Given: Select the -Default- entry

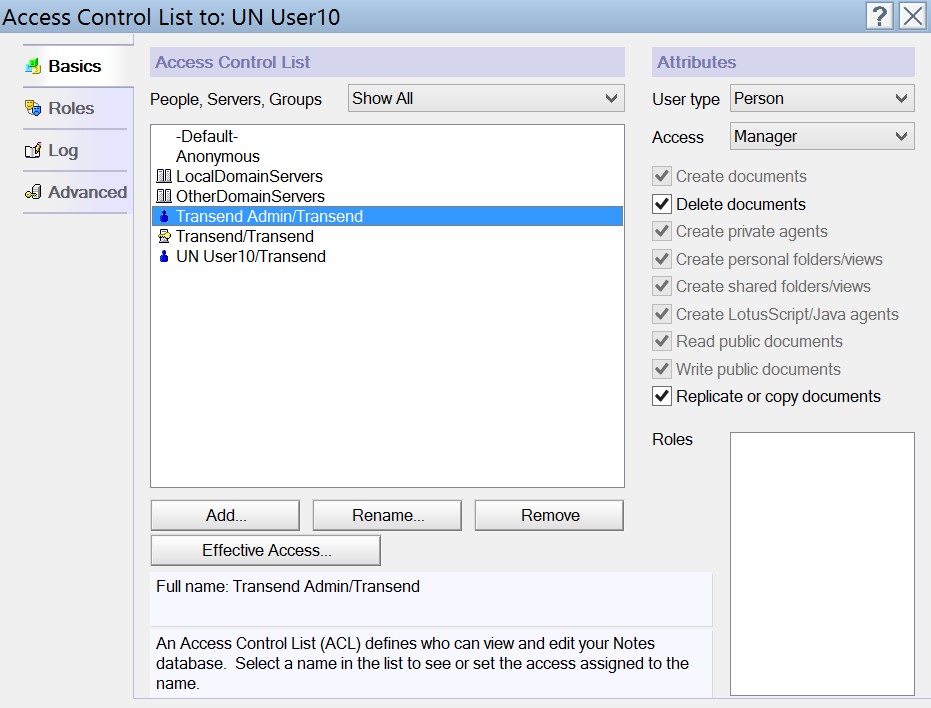Looking at the screenshot, I should (387, 137).
